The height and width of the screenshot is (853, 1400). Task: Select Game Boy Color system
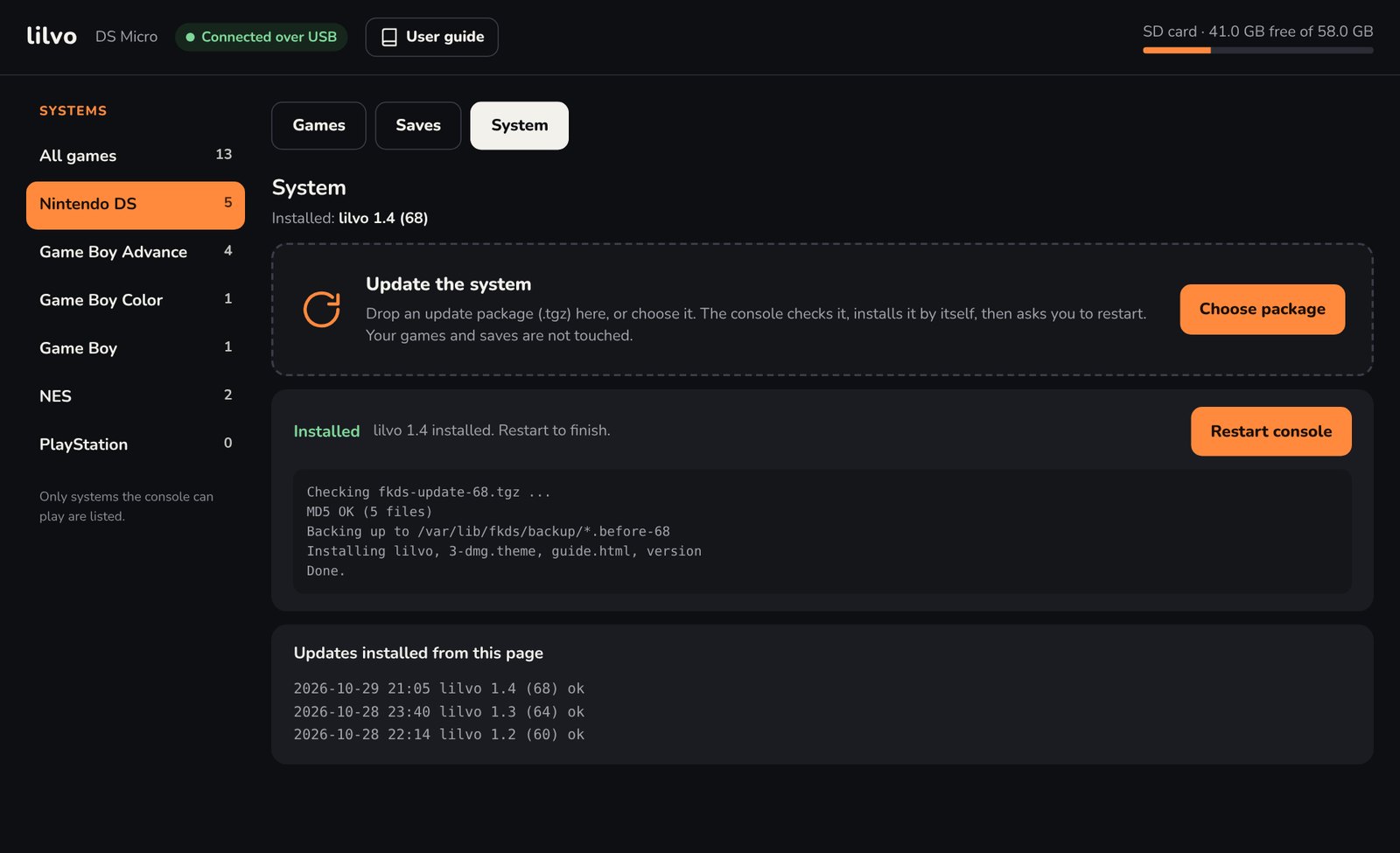point(136,300)
